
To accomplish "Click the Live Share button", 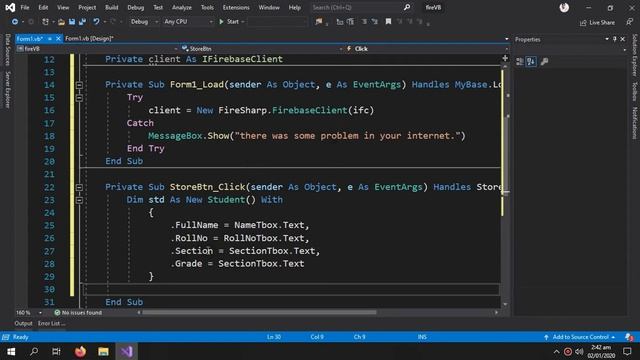I will pos(597,22).
